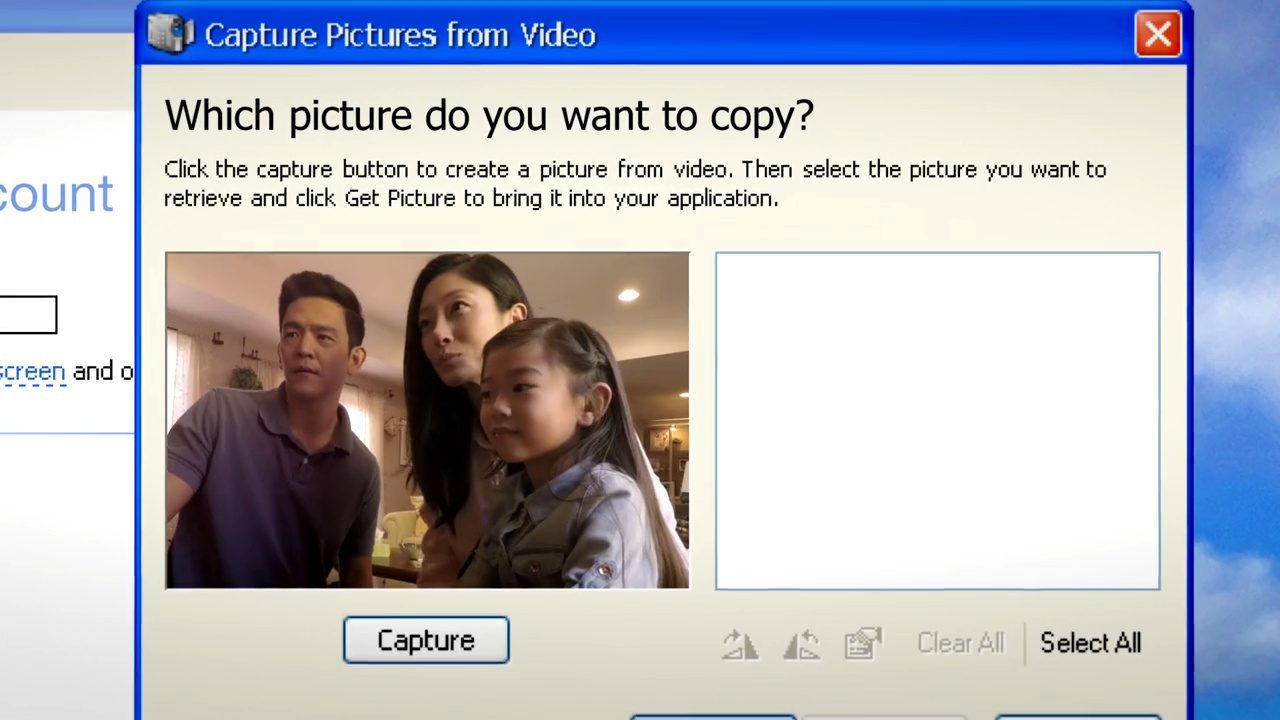Click the grayed-out Clear All option
1280x720 pixels.
click(959, 643)
